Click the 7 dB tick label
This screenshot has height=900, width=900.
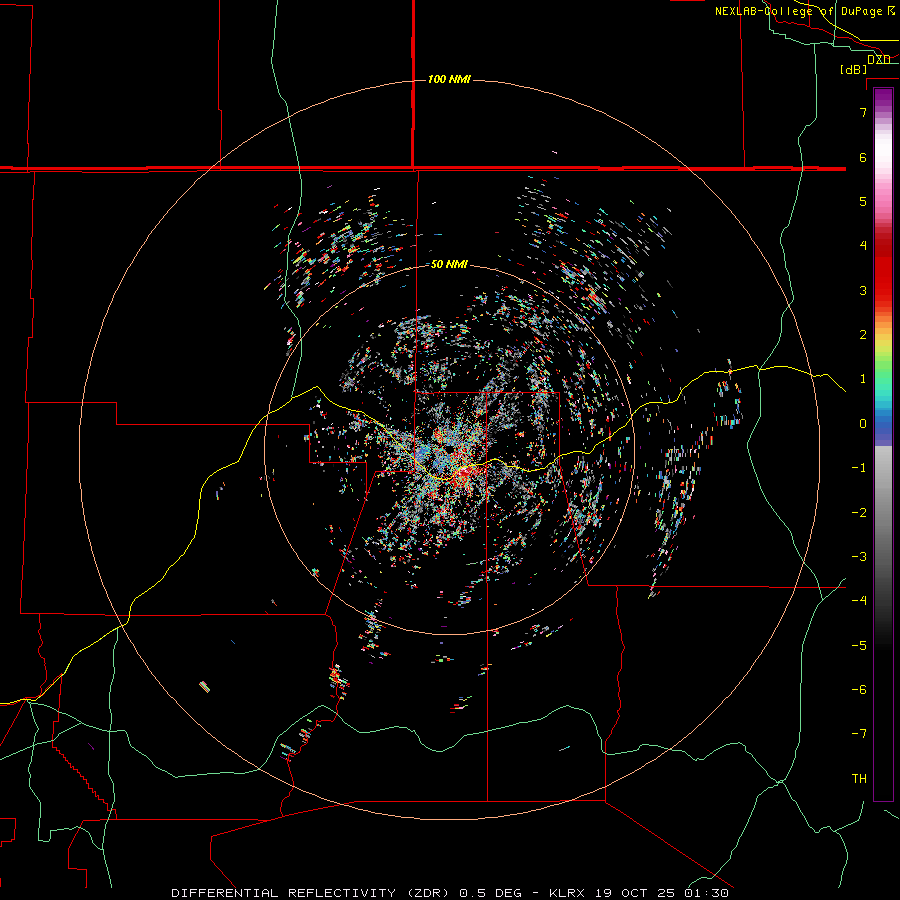(863, 112)
